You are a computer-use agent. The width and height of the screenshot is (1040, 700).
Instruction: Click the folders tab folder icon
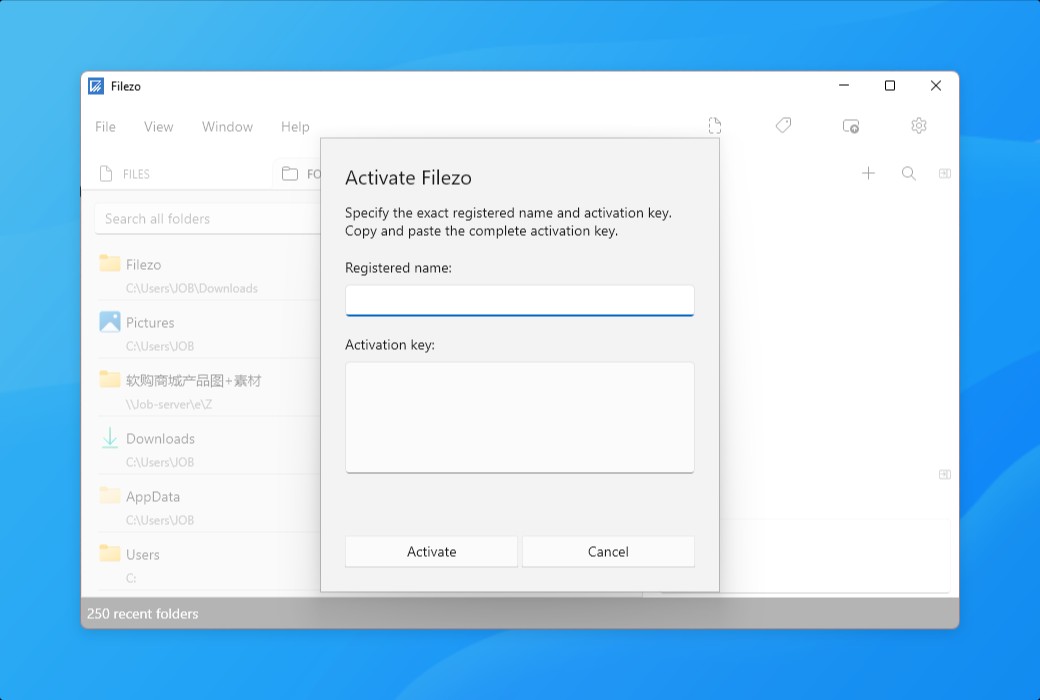[x=290, y=174]
